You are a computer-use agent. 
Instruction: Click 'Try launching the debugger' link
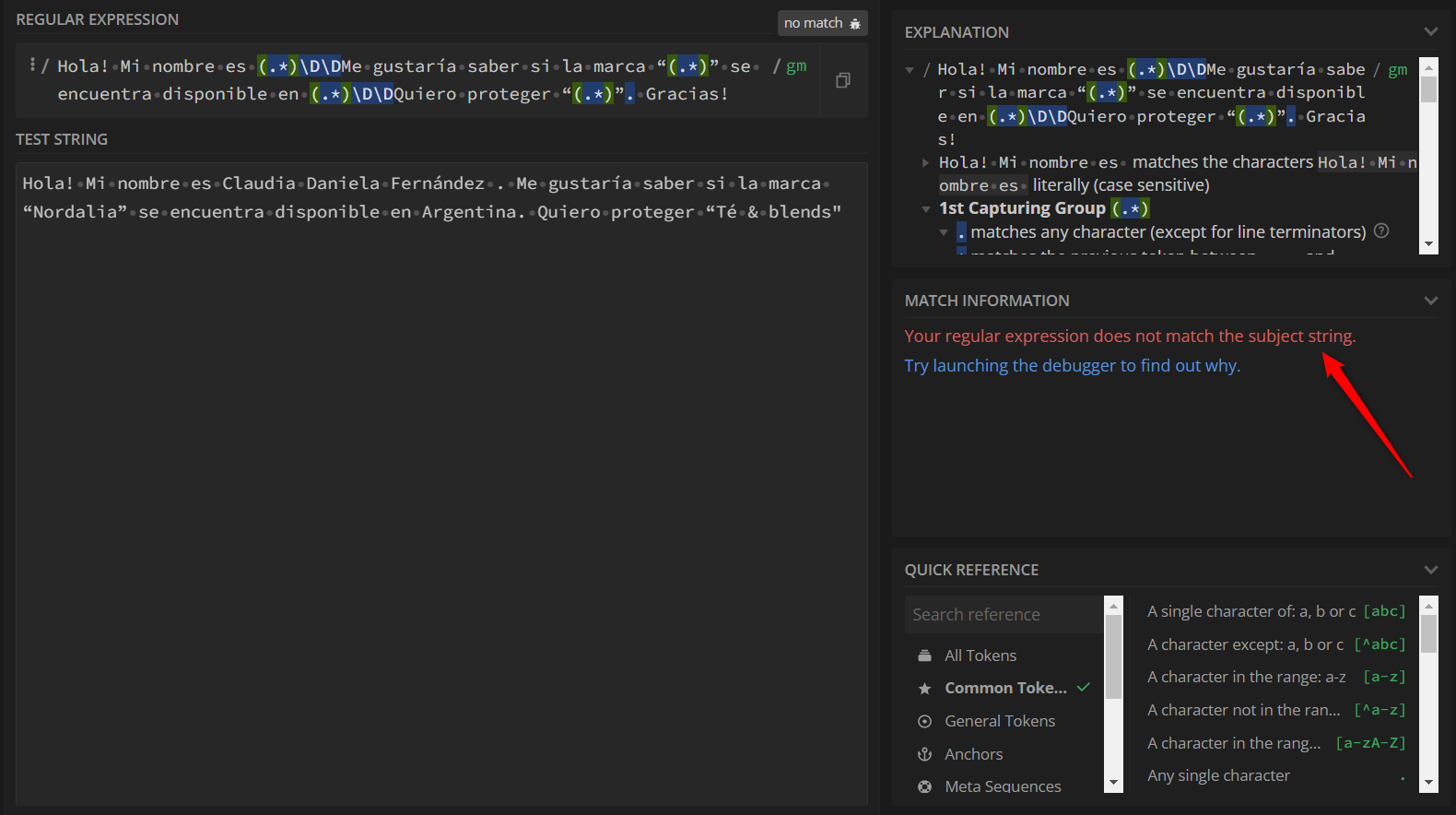pyautogui.click(x=1072, y=366)
